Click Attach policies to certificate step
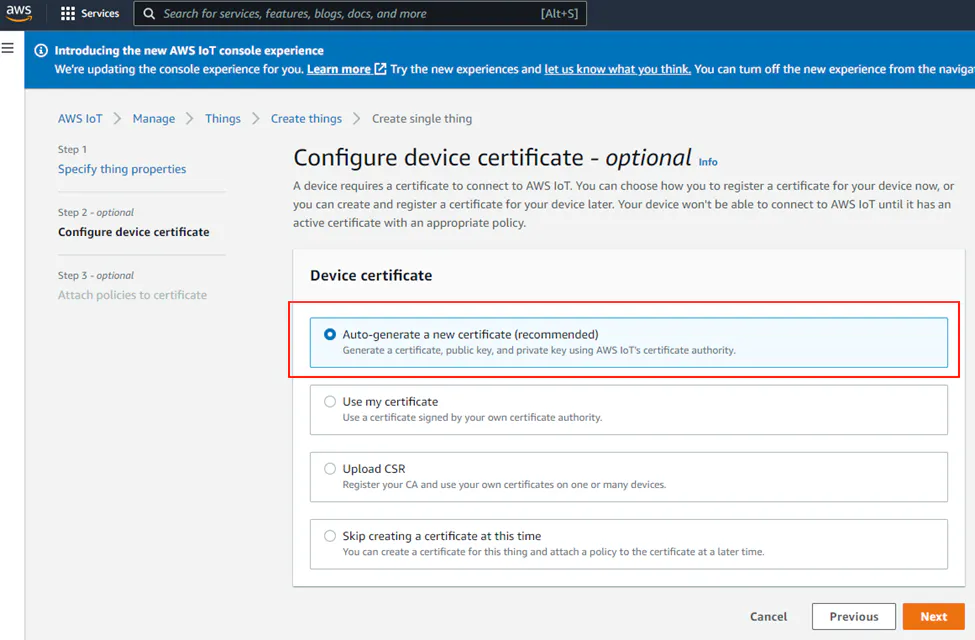Viewport: 975px width, 640px height. pyautogui.click(x=132, y=295)
